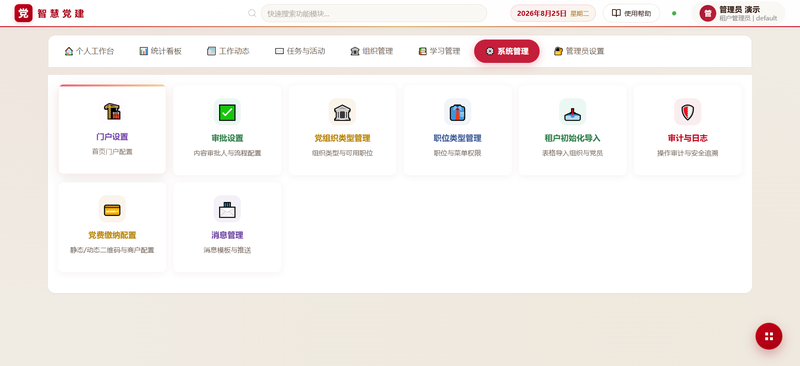Click the 消息模板与推送 description
Image resolution: width=800 pixels, height=366 pixels.
[227, 250]
